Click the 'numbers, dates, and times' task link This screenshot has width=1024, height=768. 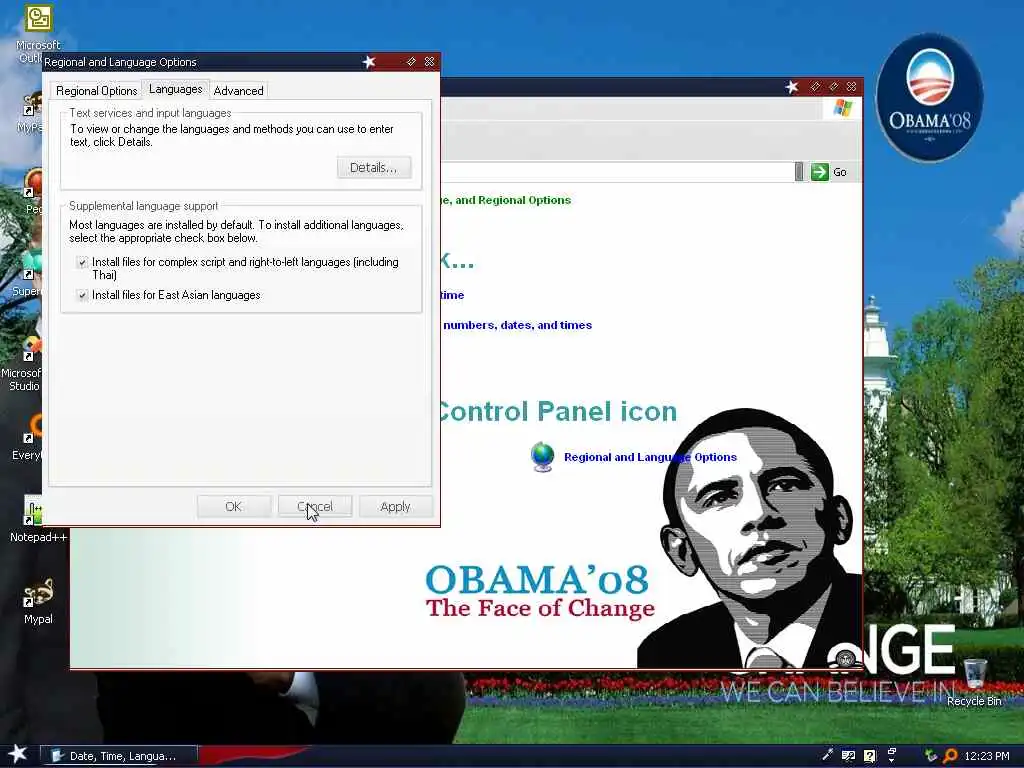[x=517, y=325]
